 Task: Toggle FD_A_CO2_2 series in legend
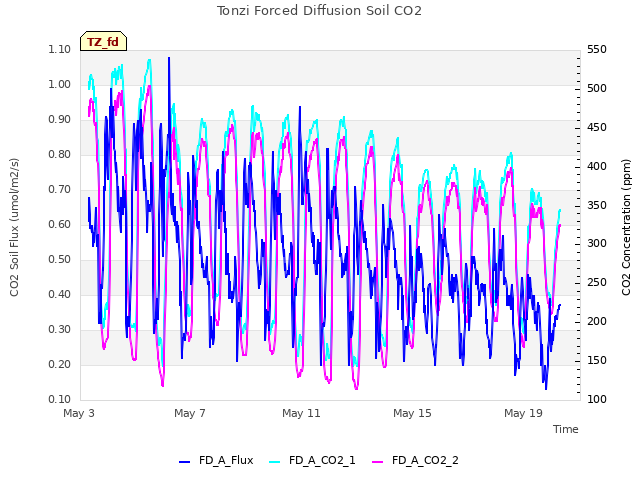tap(416, 460)
